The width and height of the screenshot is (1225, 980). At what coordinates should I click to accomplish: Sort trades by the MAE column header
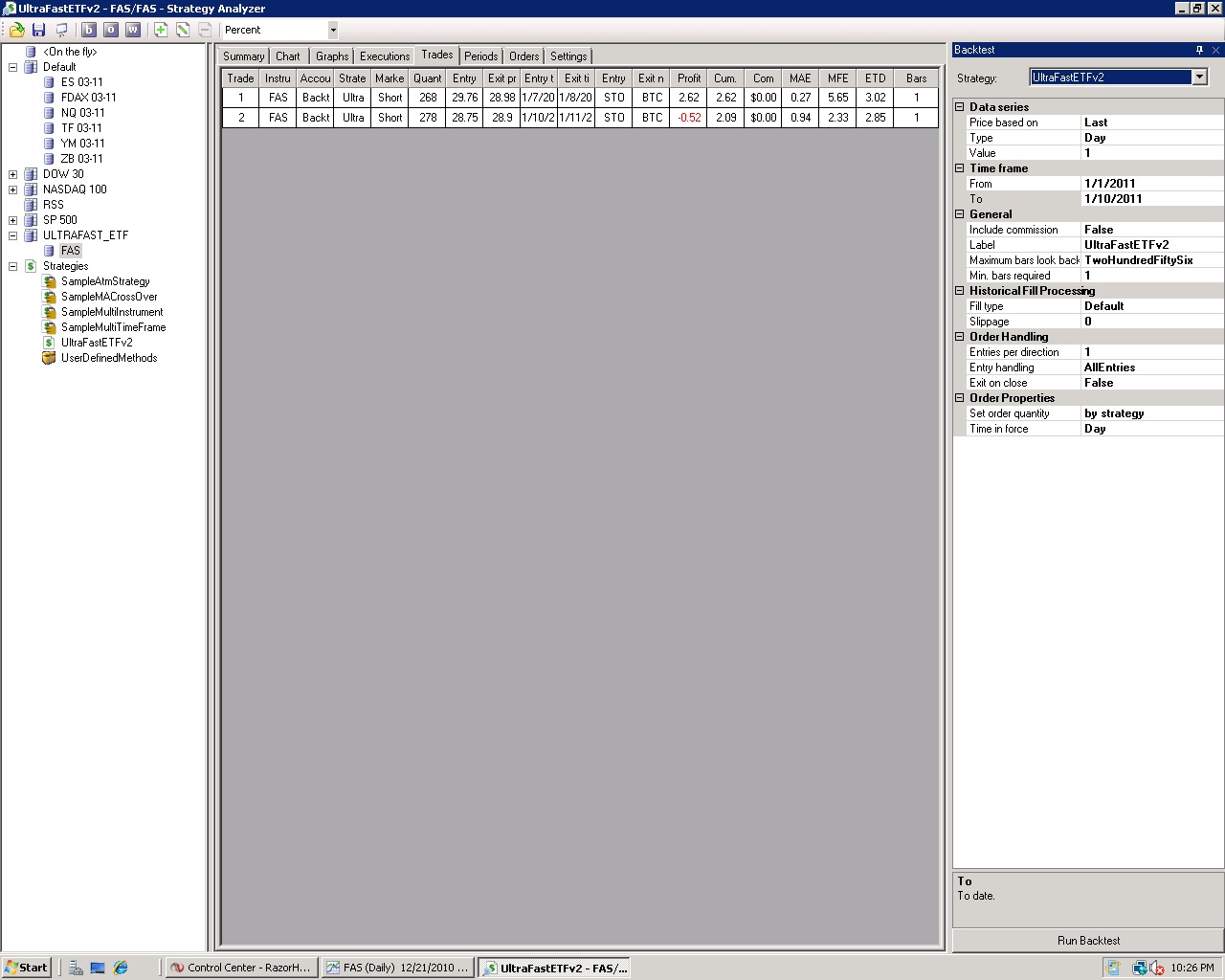pyautogui.click(x=800, y=78)
